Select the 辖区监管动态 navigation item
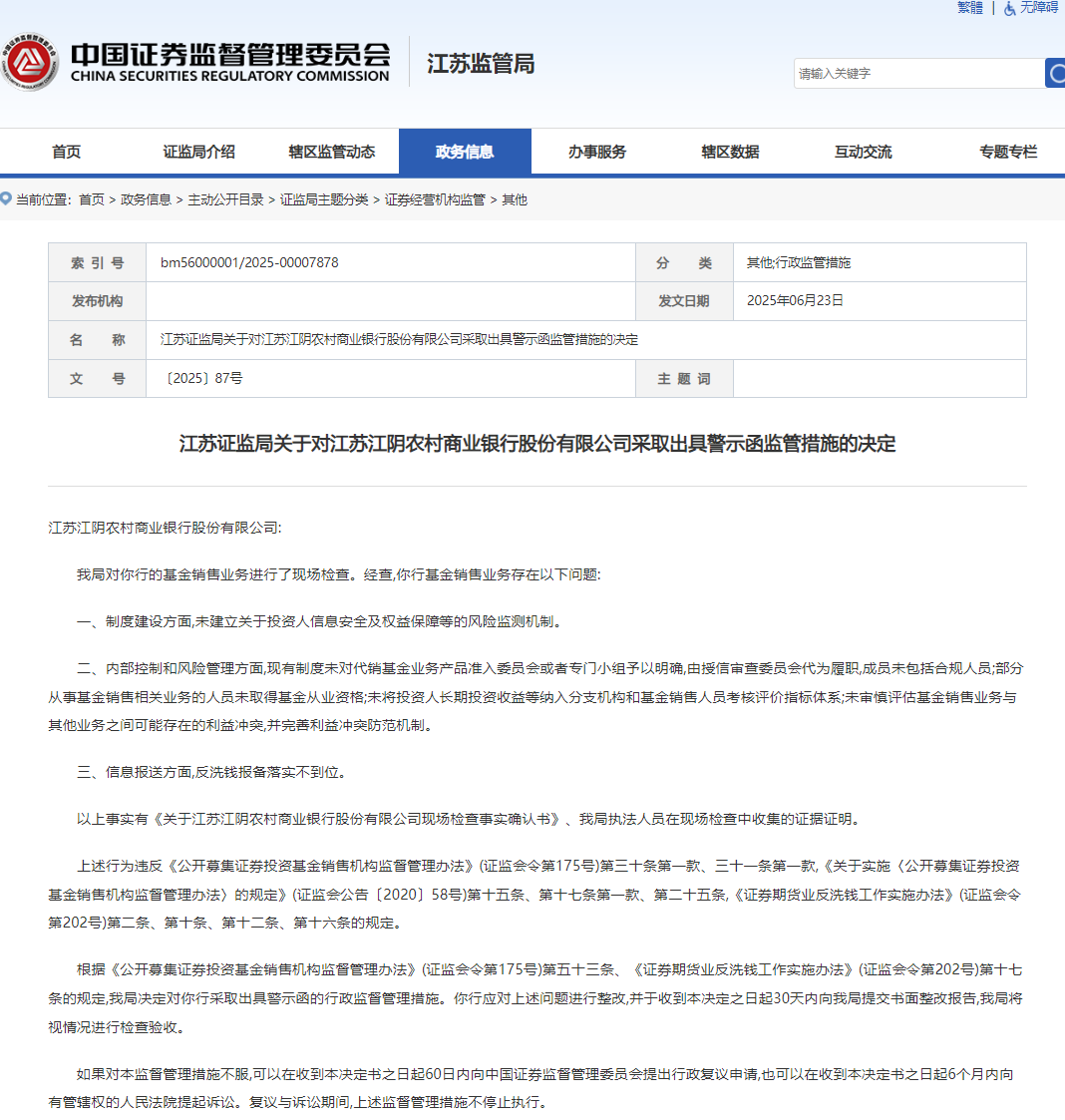The width and height of the screenshot is (1065, 1120). [332, 152]
